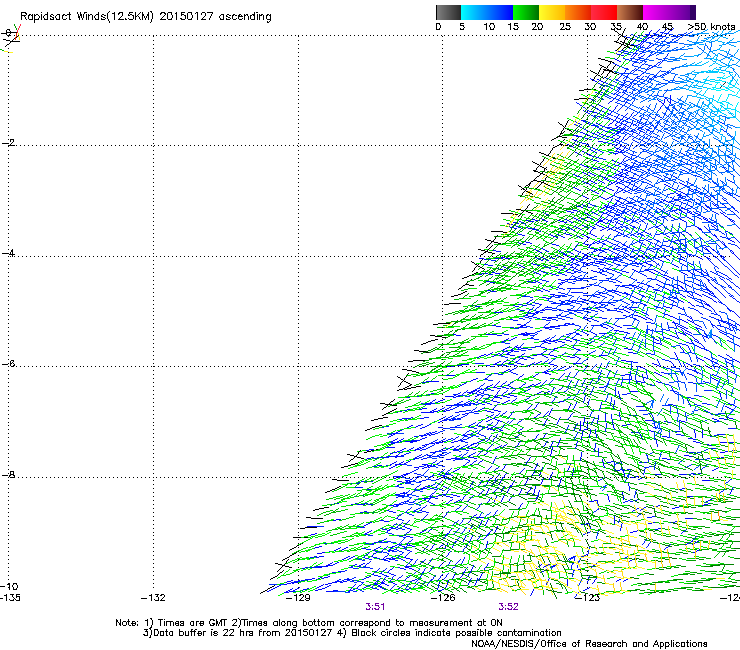Click the legend tick label '45'
The width and height of the screenshot is (740, 650).
[667, 27]
